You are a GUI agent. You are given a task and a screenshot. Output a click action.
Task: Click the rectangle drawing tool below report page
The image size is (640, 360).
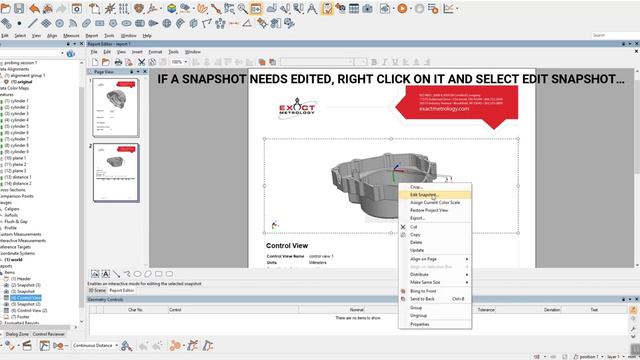coord(159,274)
